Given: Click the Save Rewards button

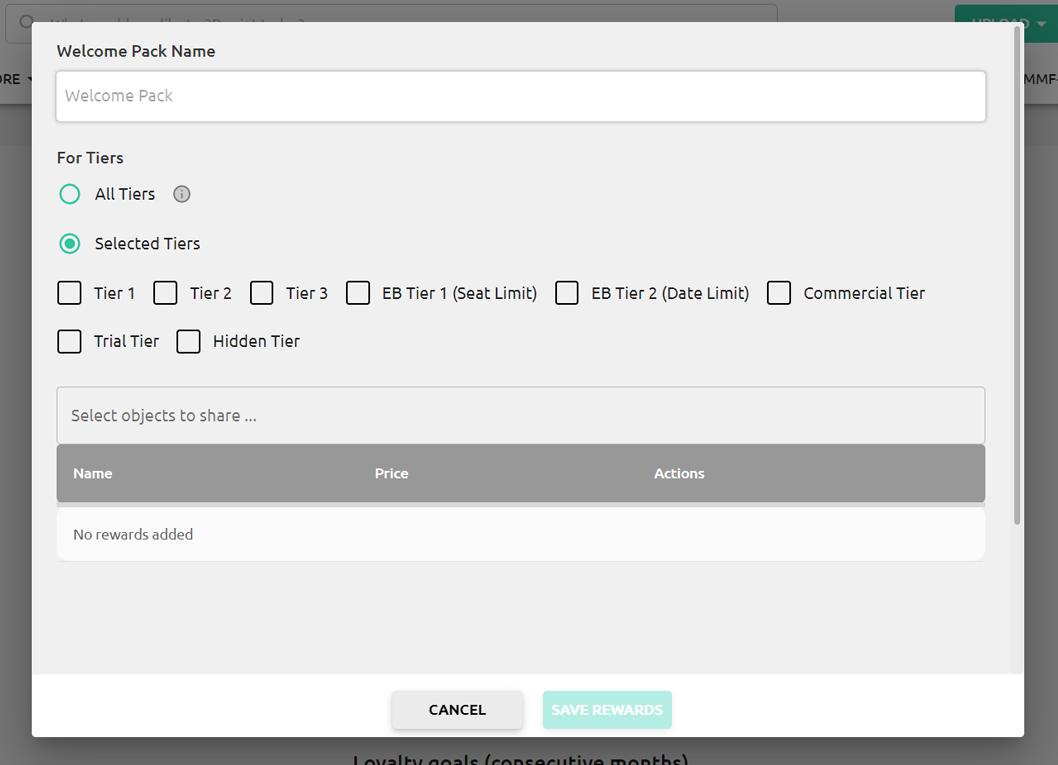Looking at the screenshot, I should click(x=607, y=710).
